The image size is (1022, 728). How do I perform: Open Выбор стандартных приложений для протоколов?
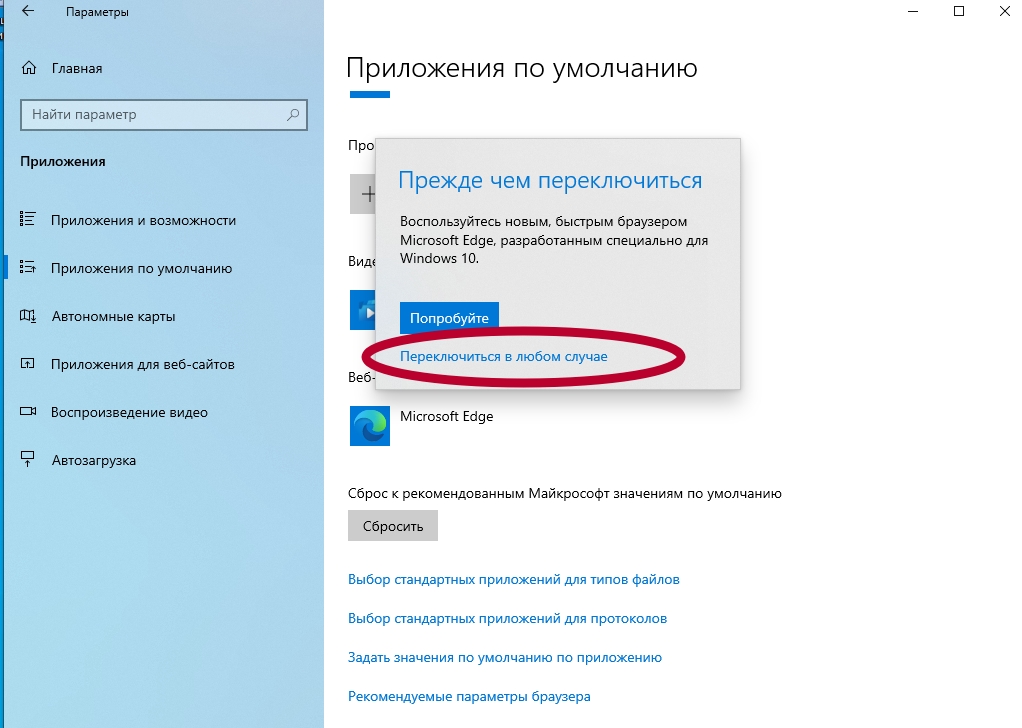[507, 618]
